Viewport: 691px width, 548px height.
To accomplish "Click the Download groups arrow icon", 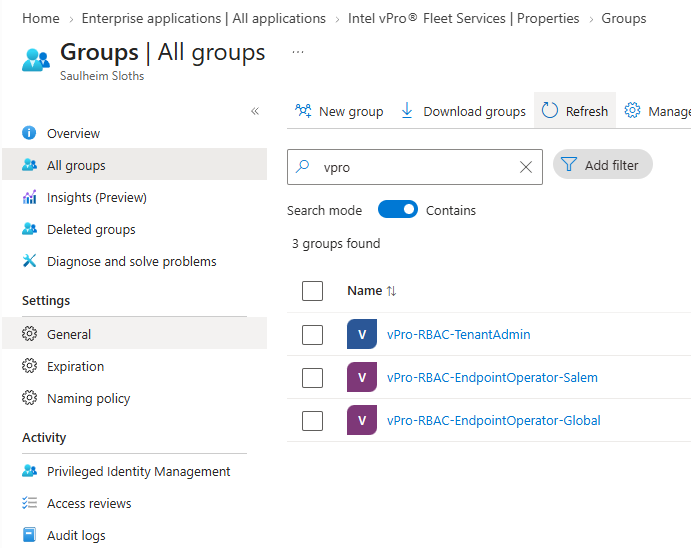I will pos(407,111).
